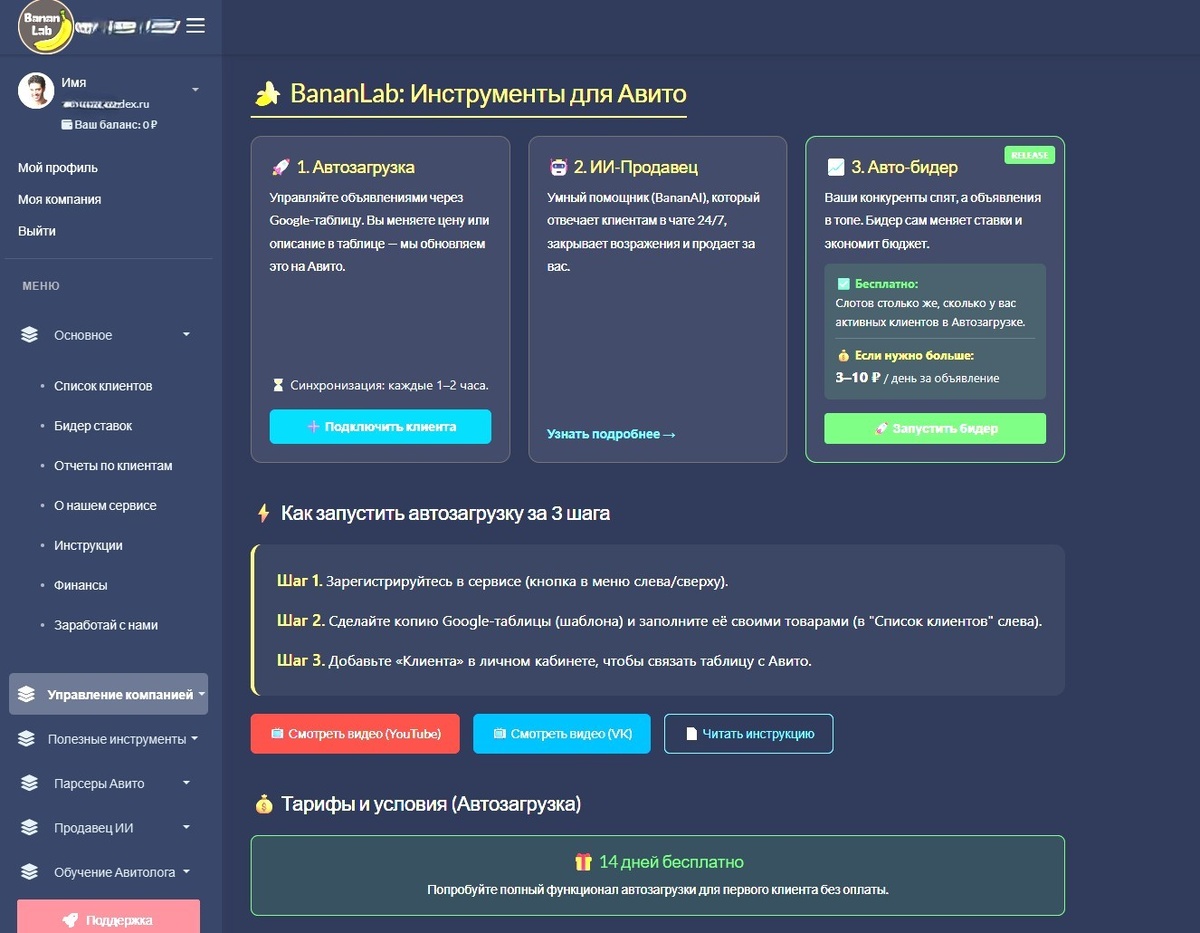Expand the Продавец ИИ arrow

point(186,827)
